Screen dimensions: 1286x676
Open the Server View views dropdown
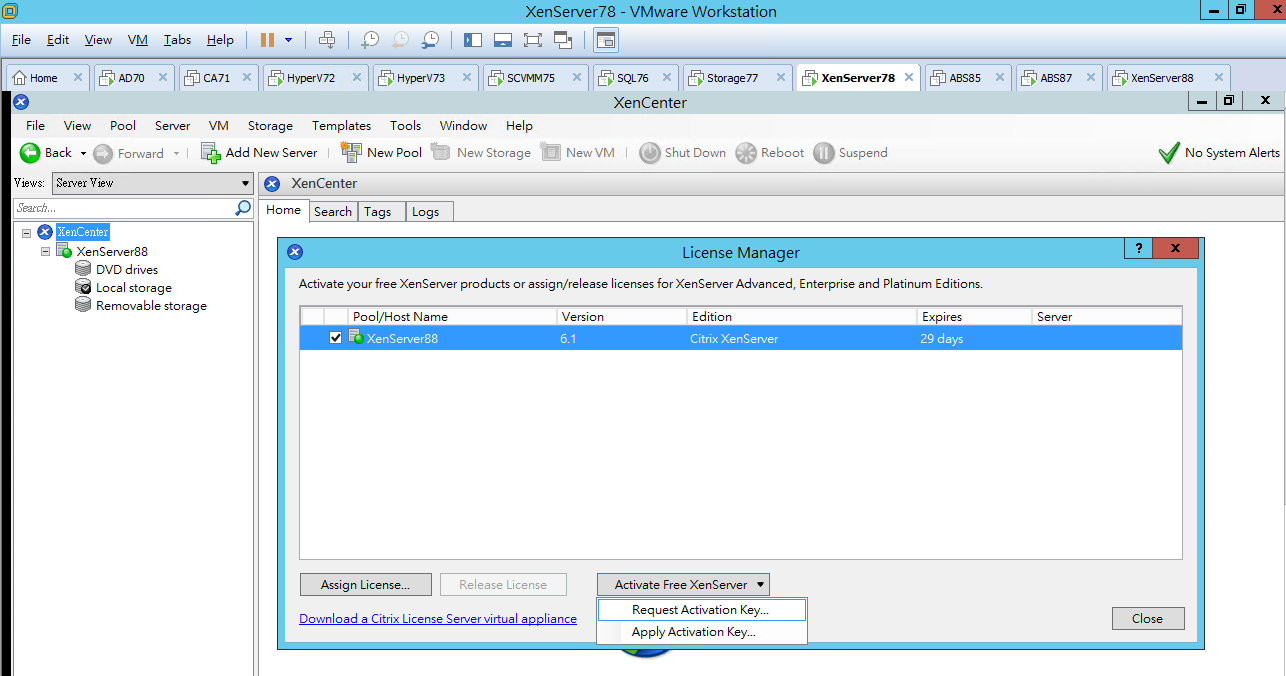pyautogui.click(x=153, y=183)
